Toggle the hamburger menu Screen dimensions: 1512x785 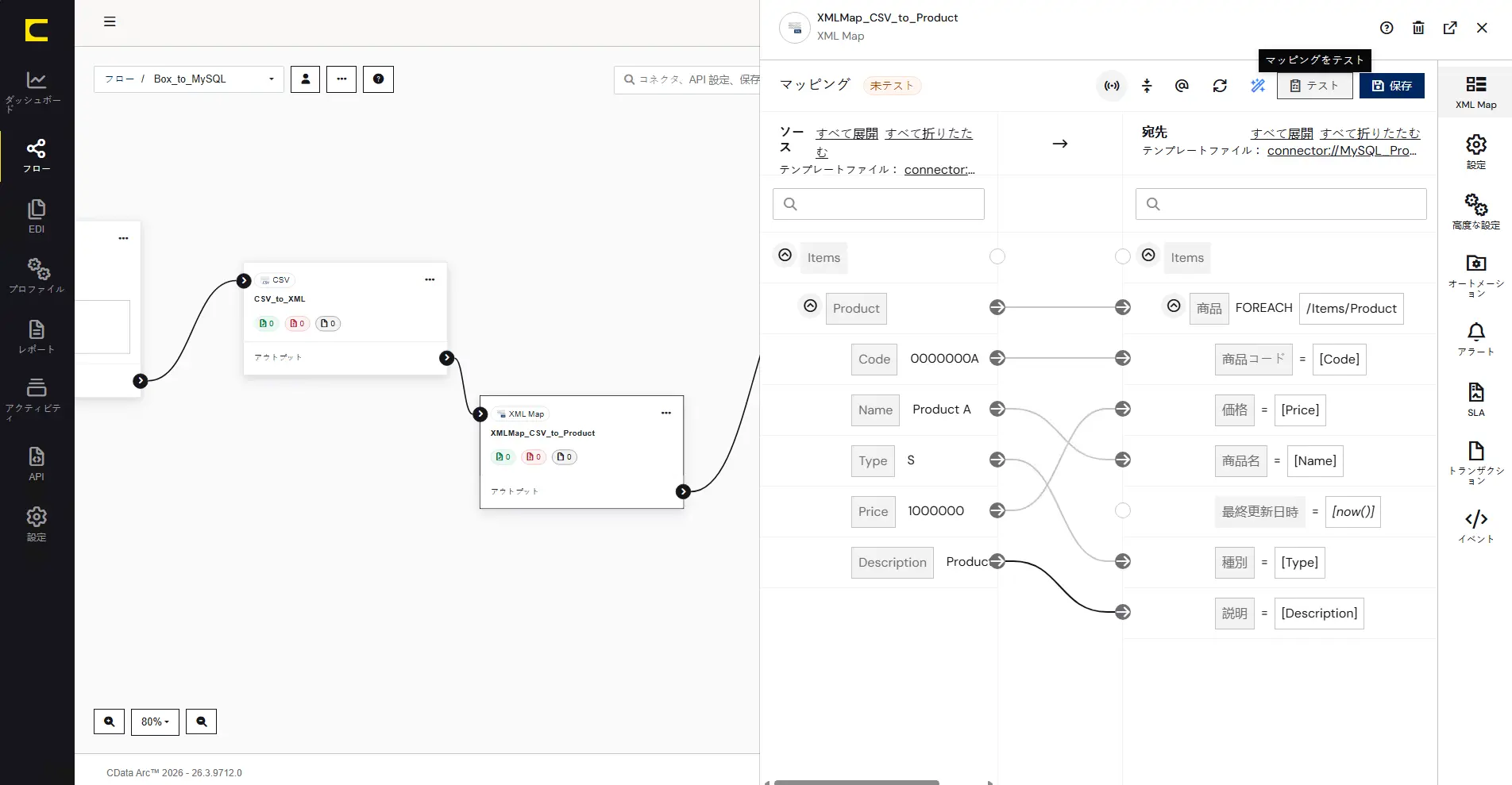click(110, 21)
